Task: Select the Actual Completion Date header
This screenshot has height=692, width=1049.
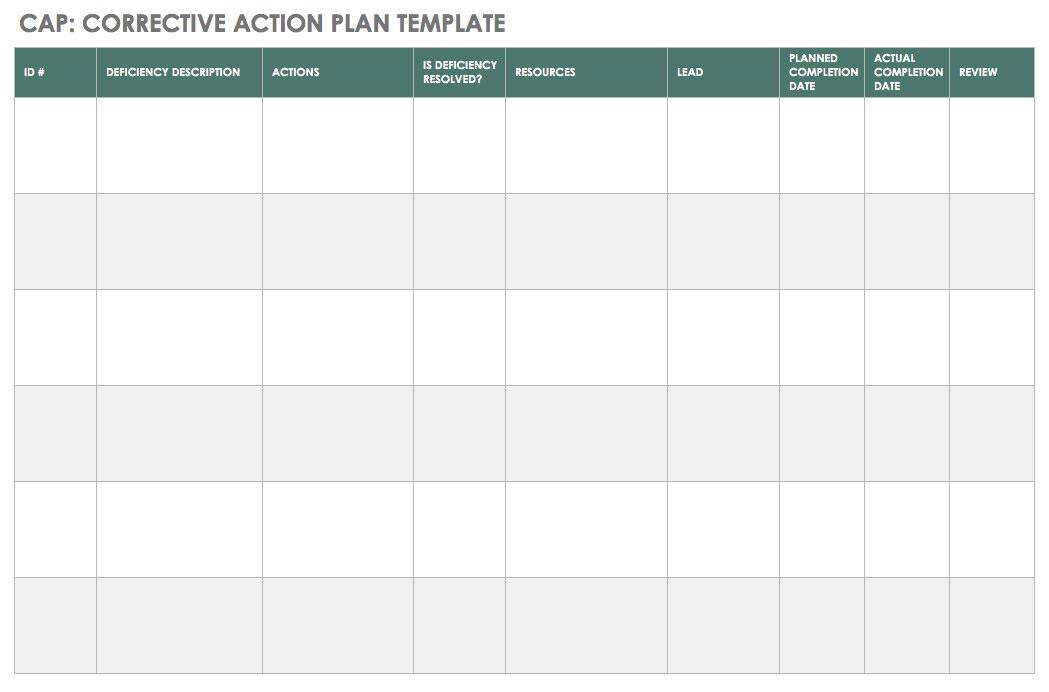Action: coord(907,72)
